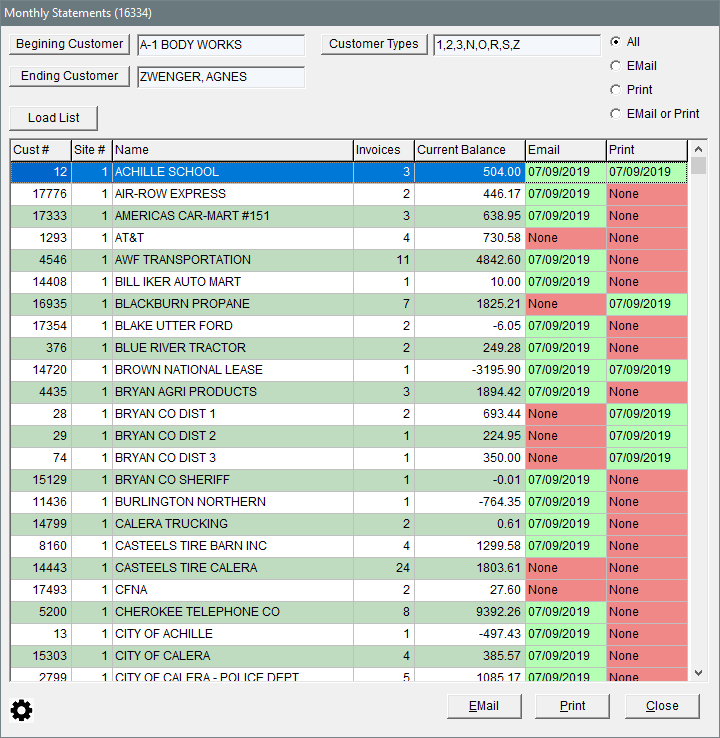Click the scrollbar up arrow
Image resolution: width=720 pixels, height=738 pixels.
(698, 149)
